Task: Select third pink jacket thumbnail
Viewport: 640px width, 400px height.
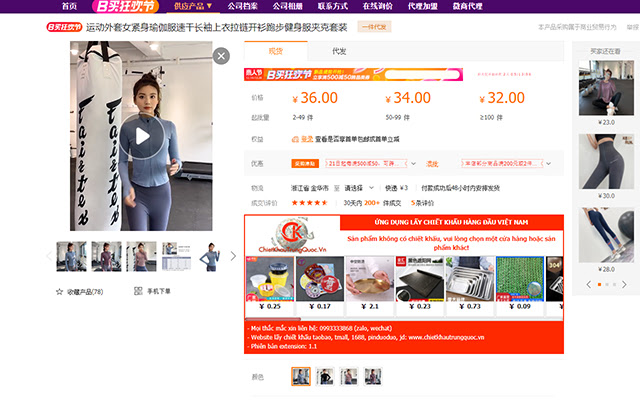Action: click(141, 256)
